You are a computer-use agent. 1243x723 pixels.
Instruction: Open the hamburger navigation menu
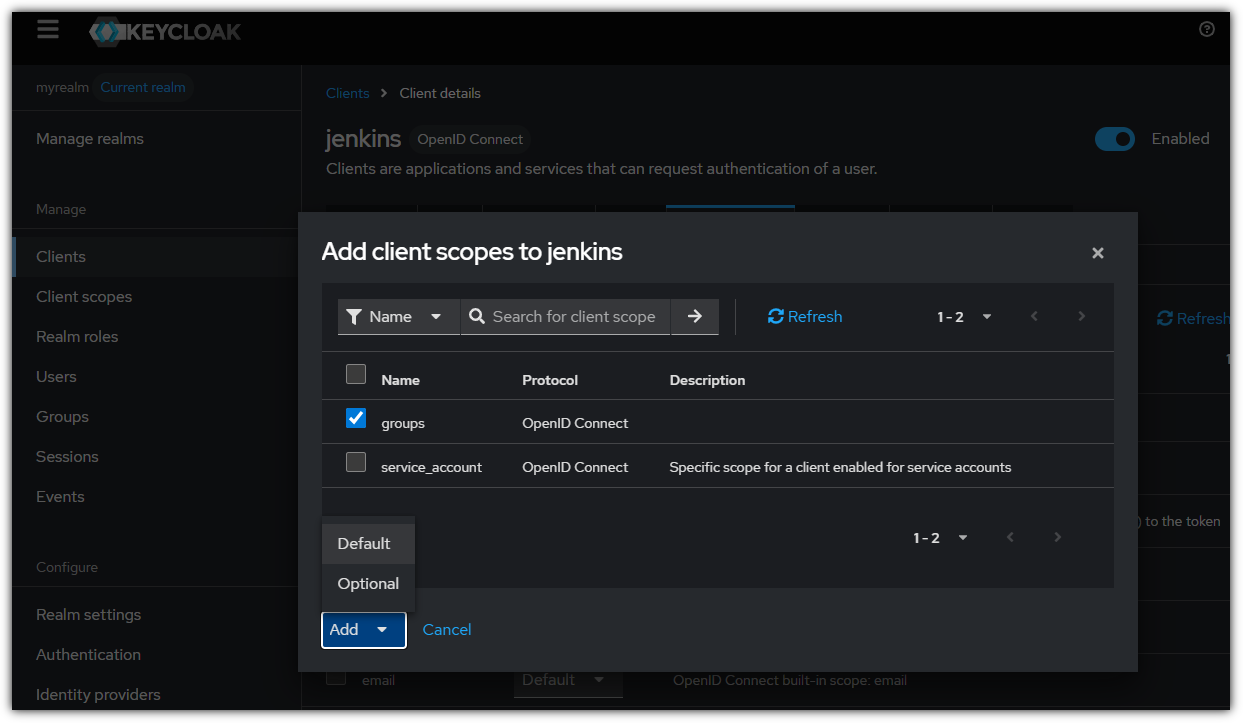[x=48, y=29]
